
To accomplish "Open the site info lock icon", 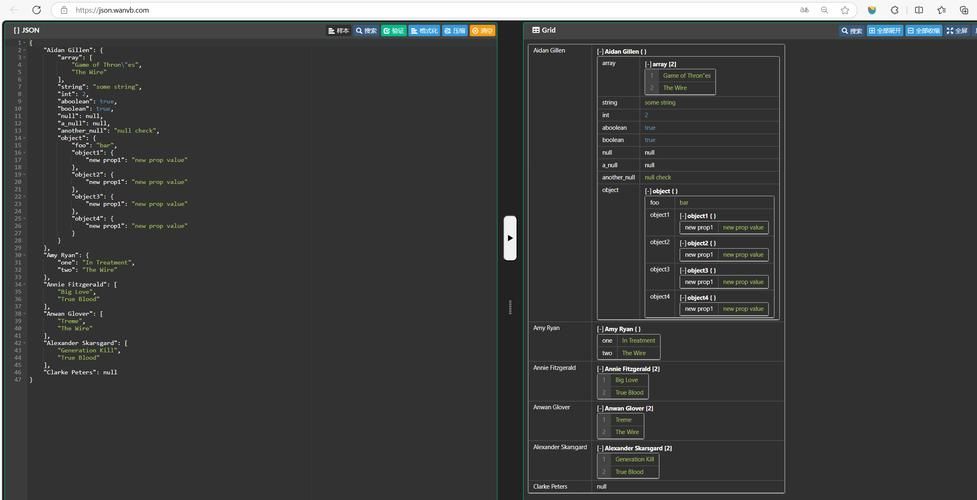I will [x=64, y=10].
